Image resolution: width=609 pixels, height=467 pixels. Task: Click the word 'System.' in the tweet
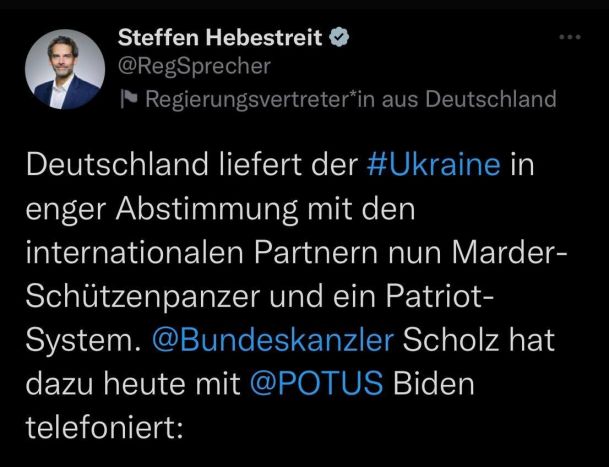[x=84, y=342]
